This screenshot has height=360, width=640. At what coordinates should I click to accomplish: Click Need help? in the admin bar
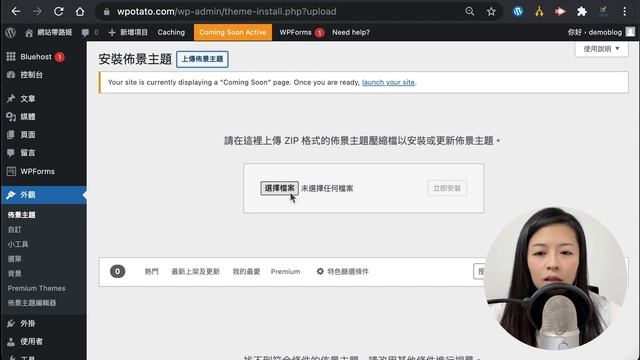[x=351, y=32]
